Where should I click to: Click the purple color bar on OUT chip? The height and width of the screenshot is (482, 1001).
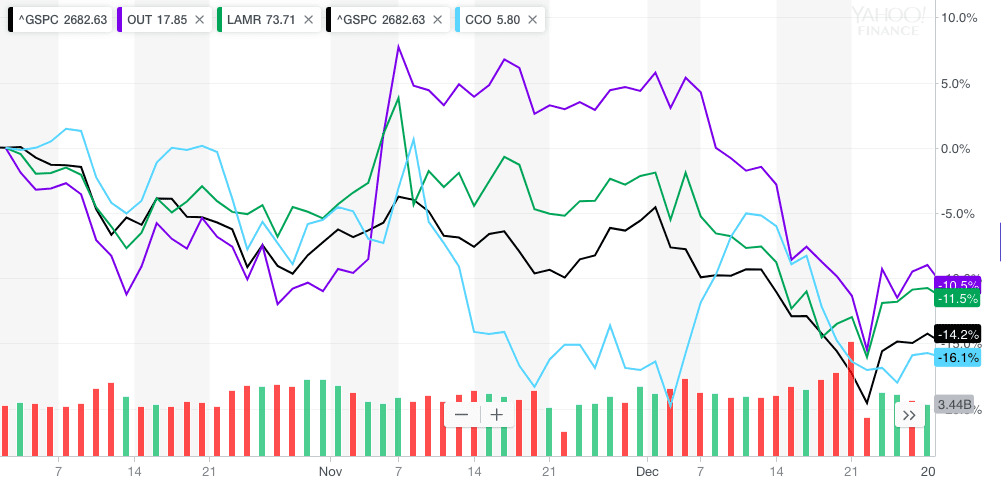pyautogui.click(x=122, y=20)
